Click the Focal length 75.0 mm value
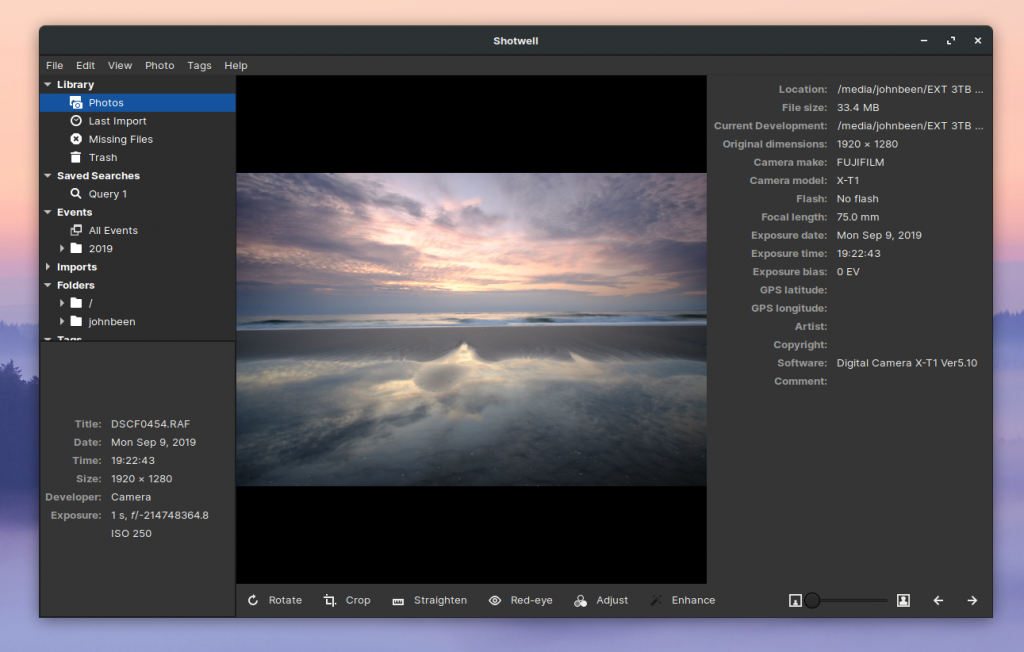The height and width of the screenshot is (652, 1024). tap(857, 217)
